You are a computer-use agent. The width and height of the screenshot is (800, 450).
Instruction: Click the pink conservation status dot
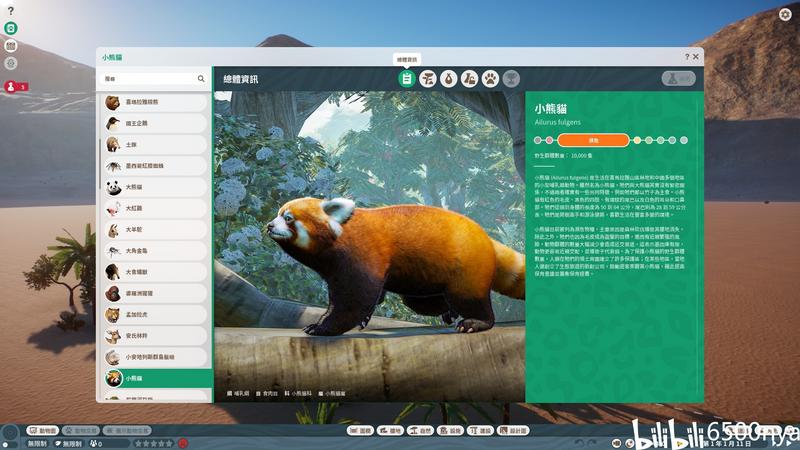[549, 140]
